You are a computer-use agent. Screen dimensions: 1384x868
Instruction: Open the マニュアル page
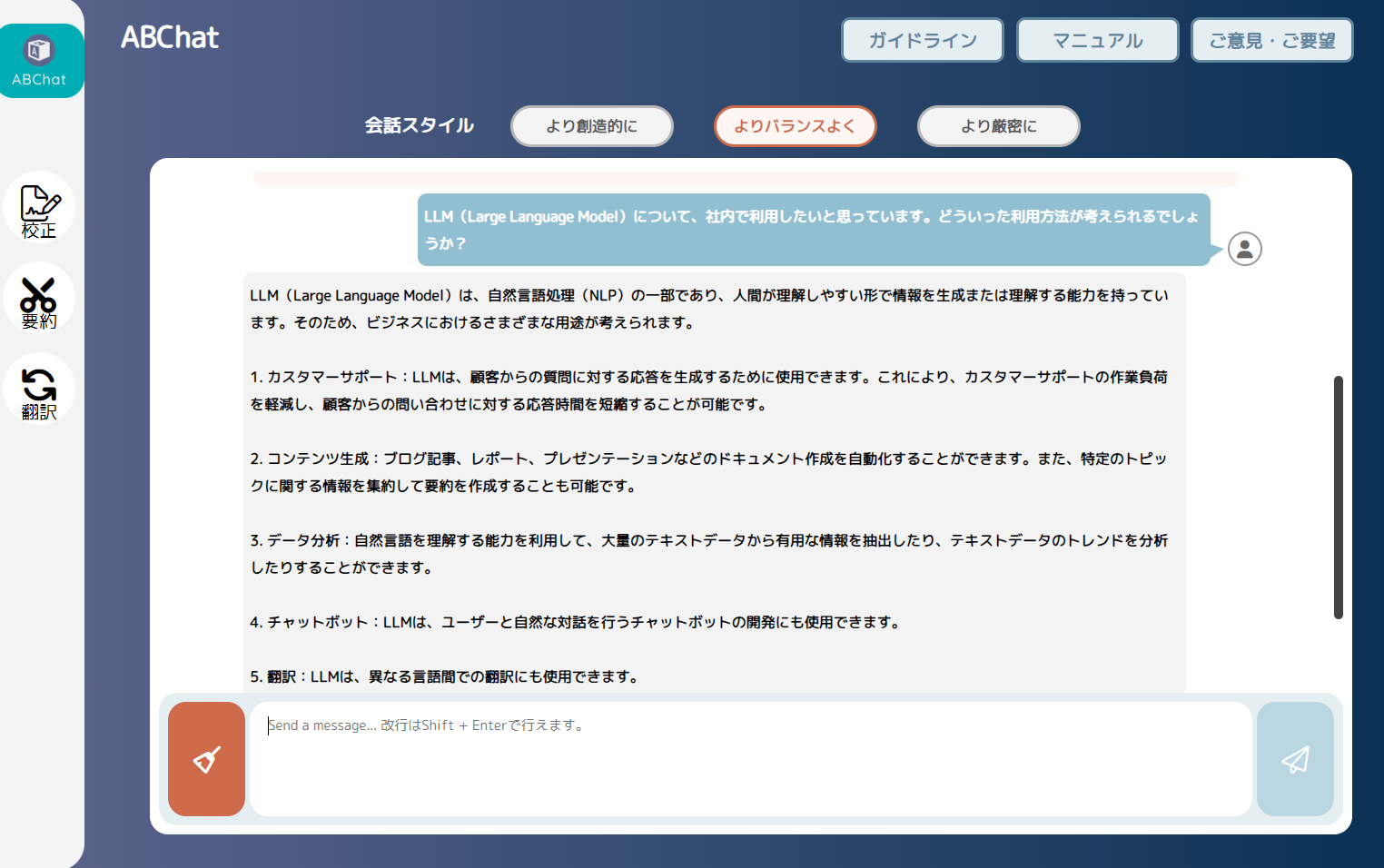click(x=1097, y=41)
